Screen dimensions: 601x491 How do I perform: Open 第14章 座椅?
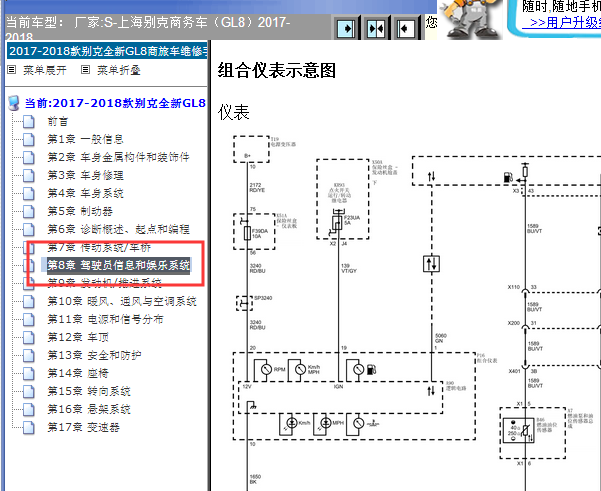pos(78,373)
